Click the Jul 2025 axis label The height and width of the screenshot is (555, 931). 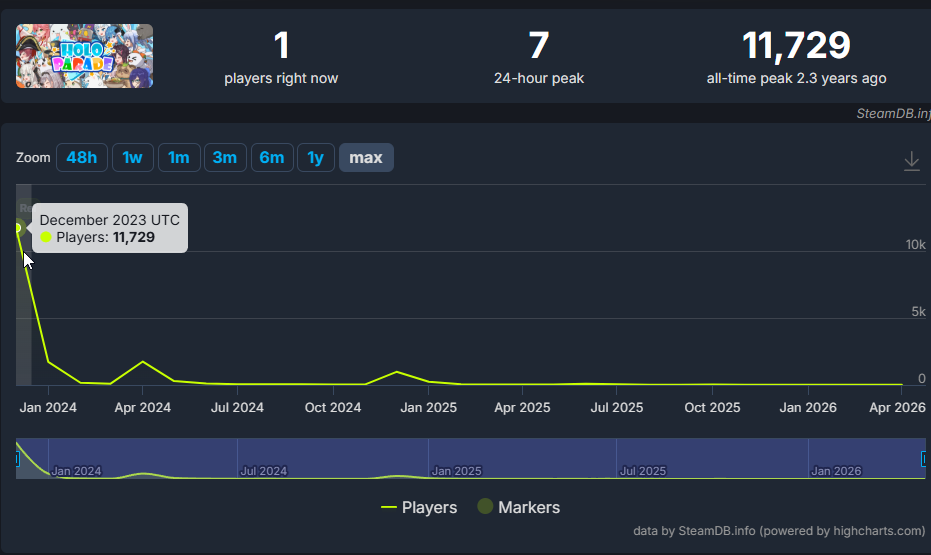(616, 407)
